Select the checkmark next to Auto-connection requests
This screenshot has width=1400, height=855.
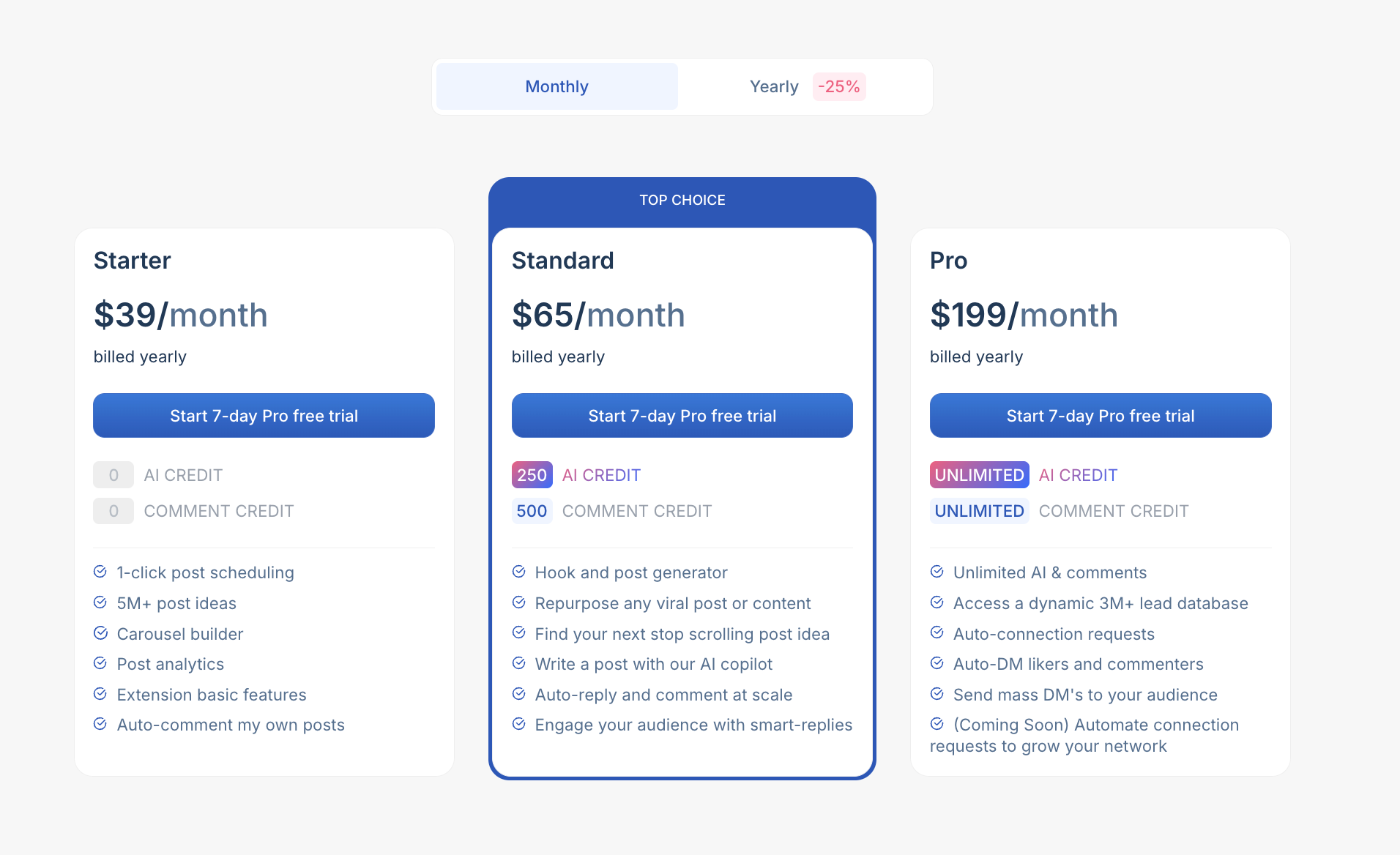(x=937, y=632)
